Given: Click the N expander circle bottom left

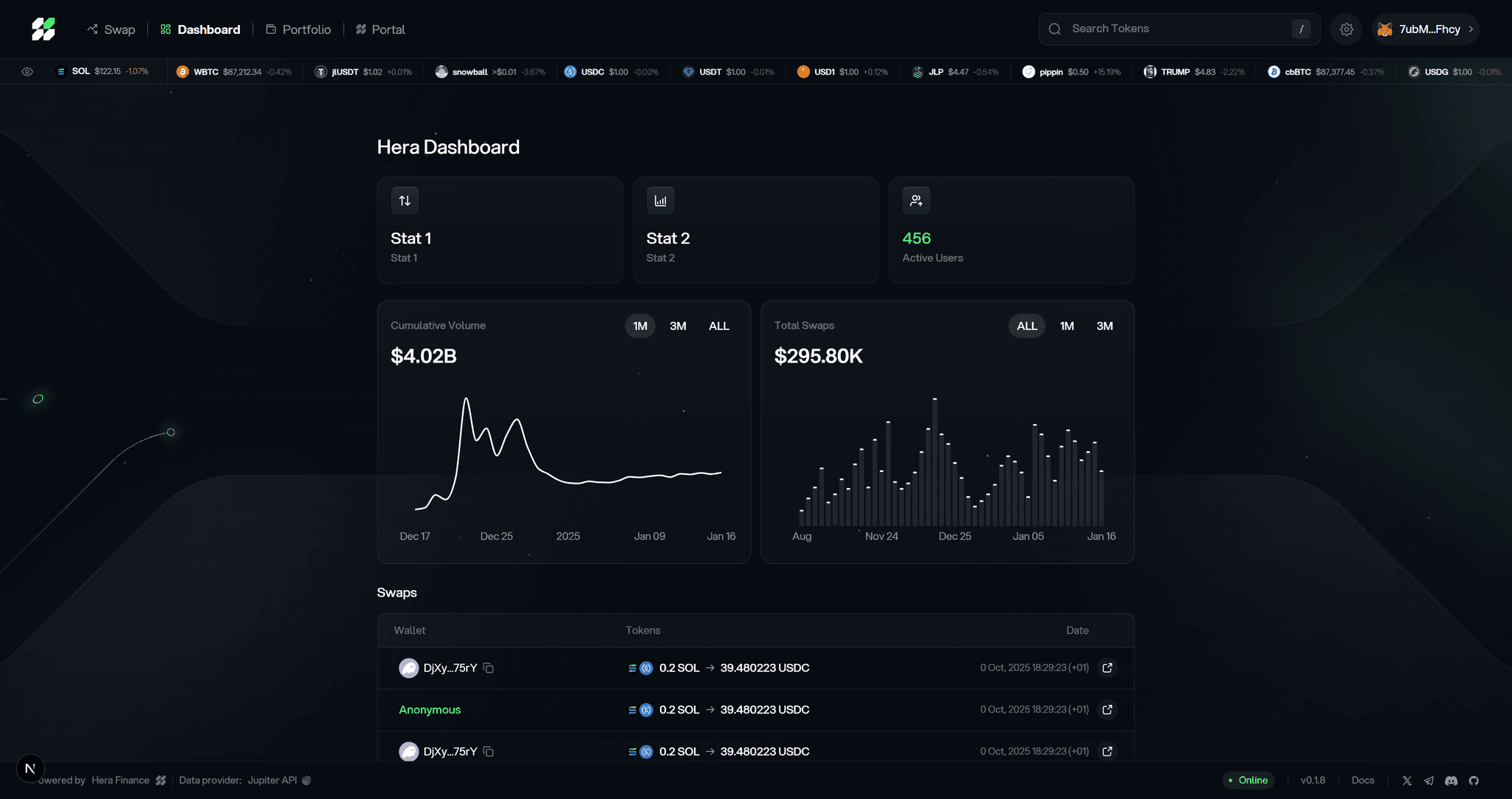Looking at the screenshot, I should 30,768.
